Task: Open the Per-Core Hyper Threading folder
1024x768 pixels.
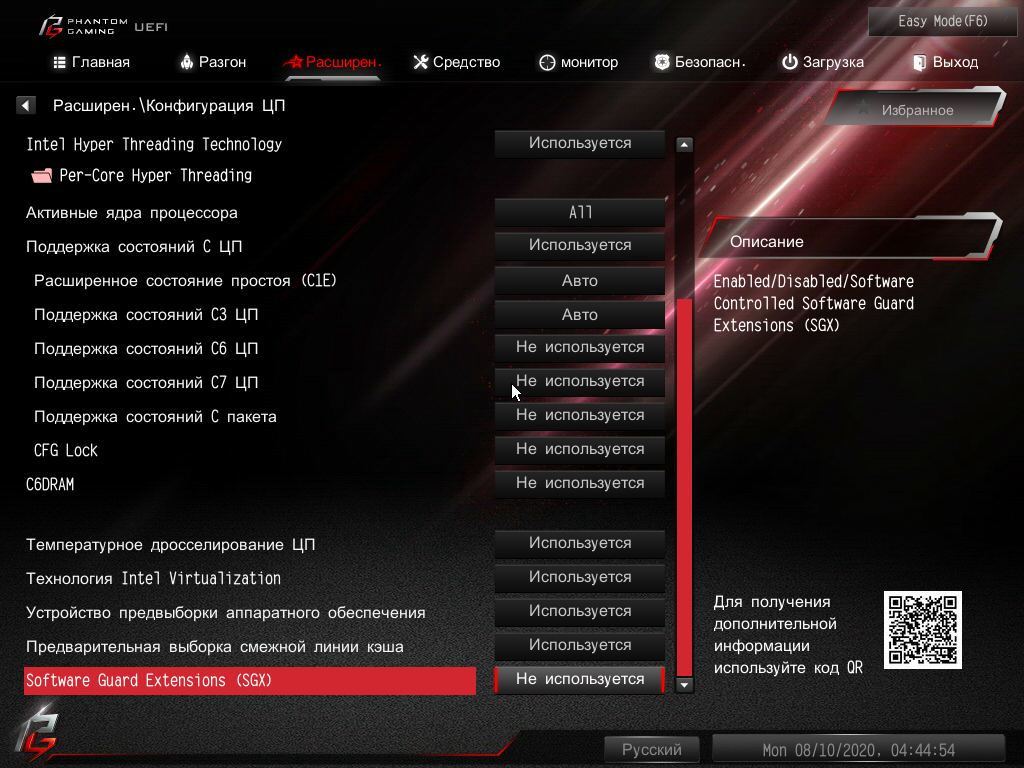Action: (142, 176)
